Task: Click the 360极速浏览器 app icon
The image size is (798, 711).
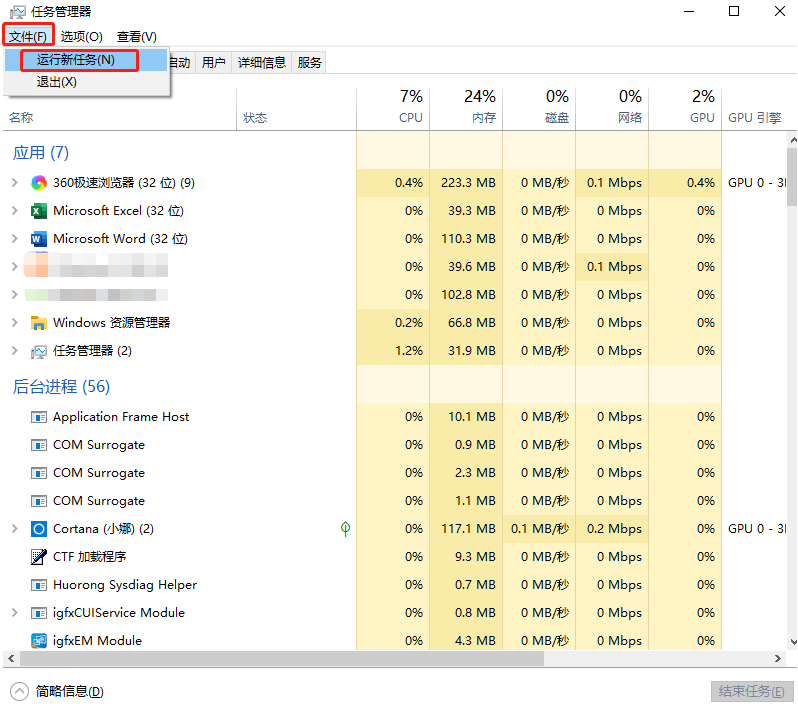Action: coord(39,183)
